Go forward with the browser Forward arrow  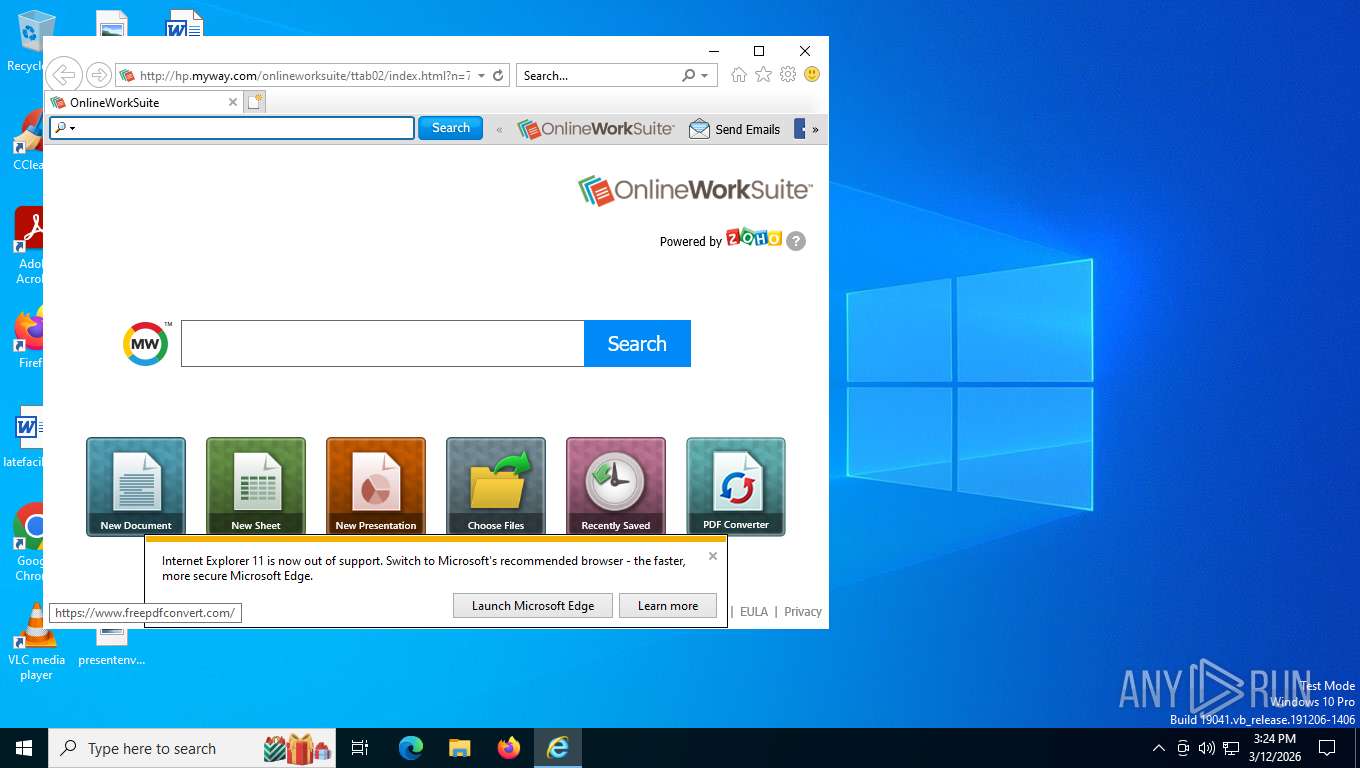click(98, 75)
